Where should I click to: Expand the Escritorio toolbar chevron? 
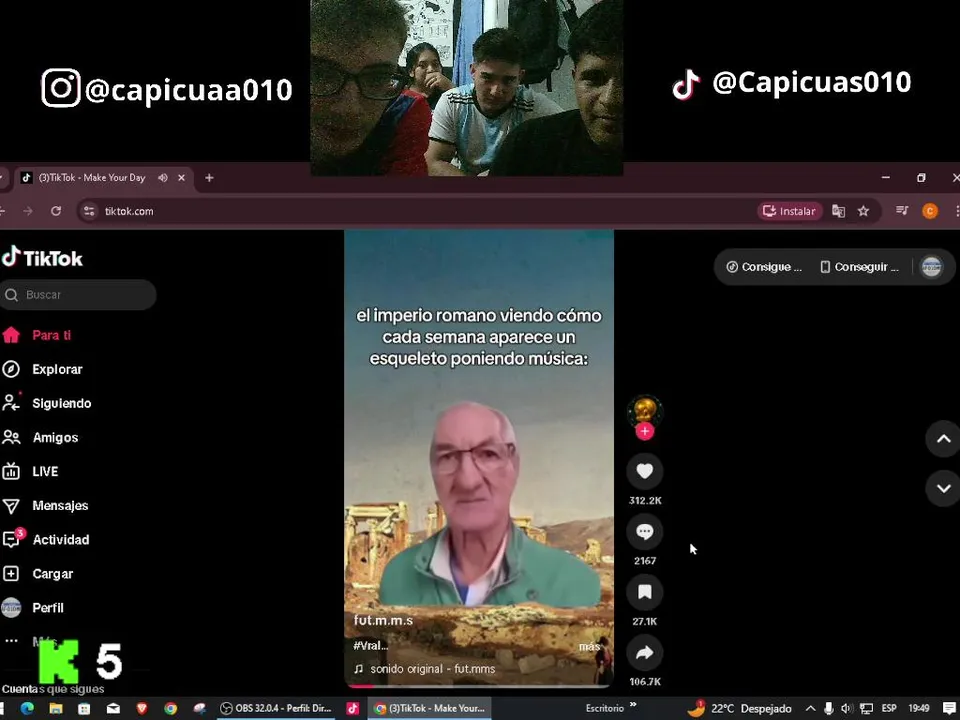pyautogui.click(x=633, y=705)
